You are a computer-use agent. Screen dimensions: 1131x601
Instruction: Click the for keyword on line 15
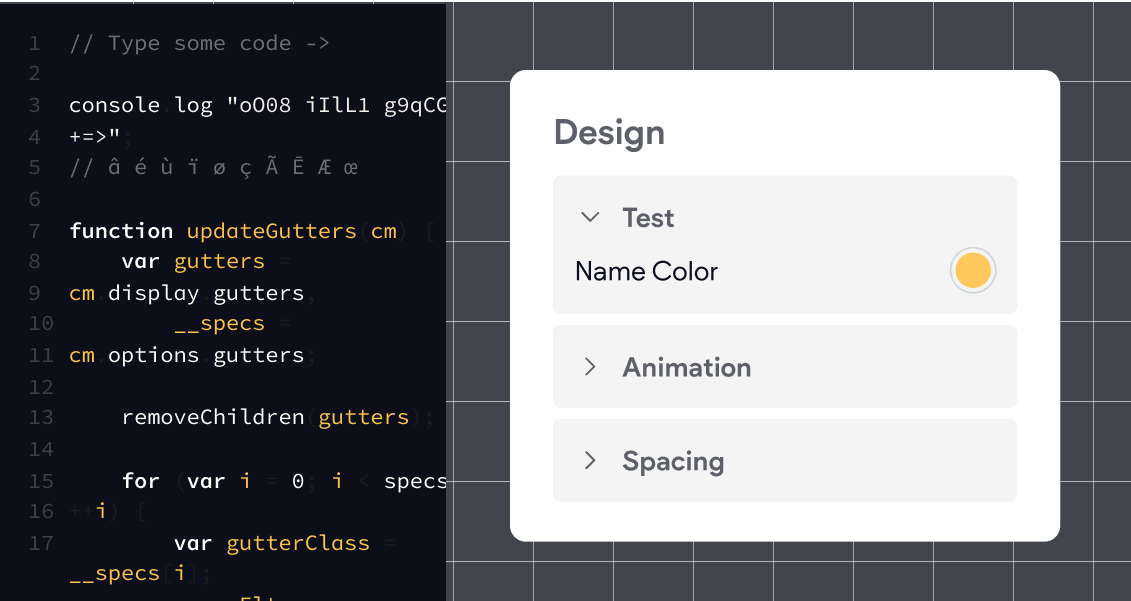pos(140,481)
